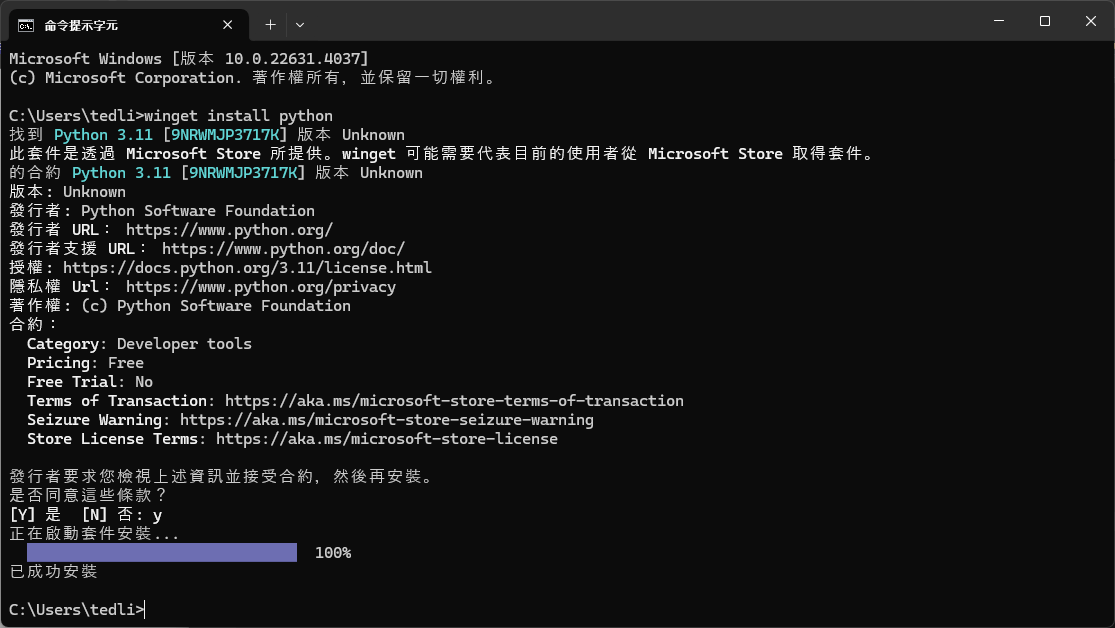
Task: Open the python.org/privacy link
Action: click(261, 287)
